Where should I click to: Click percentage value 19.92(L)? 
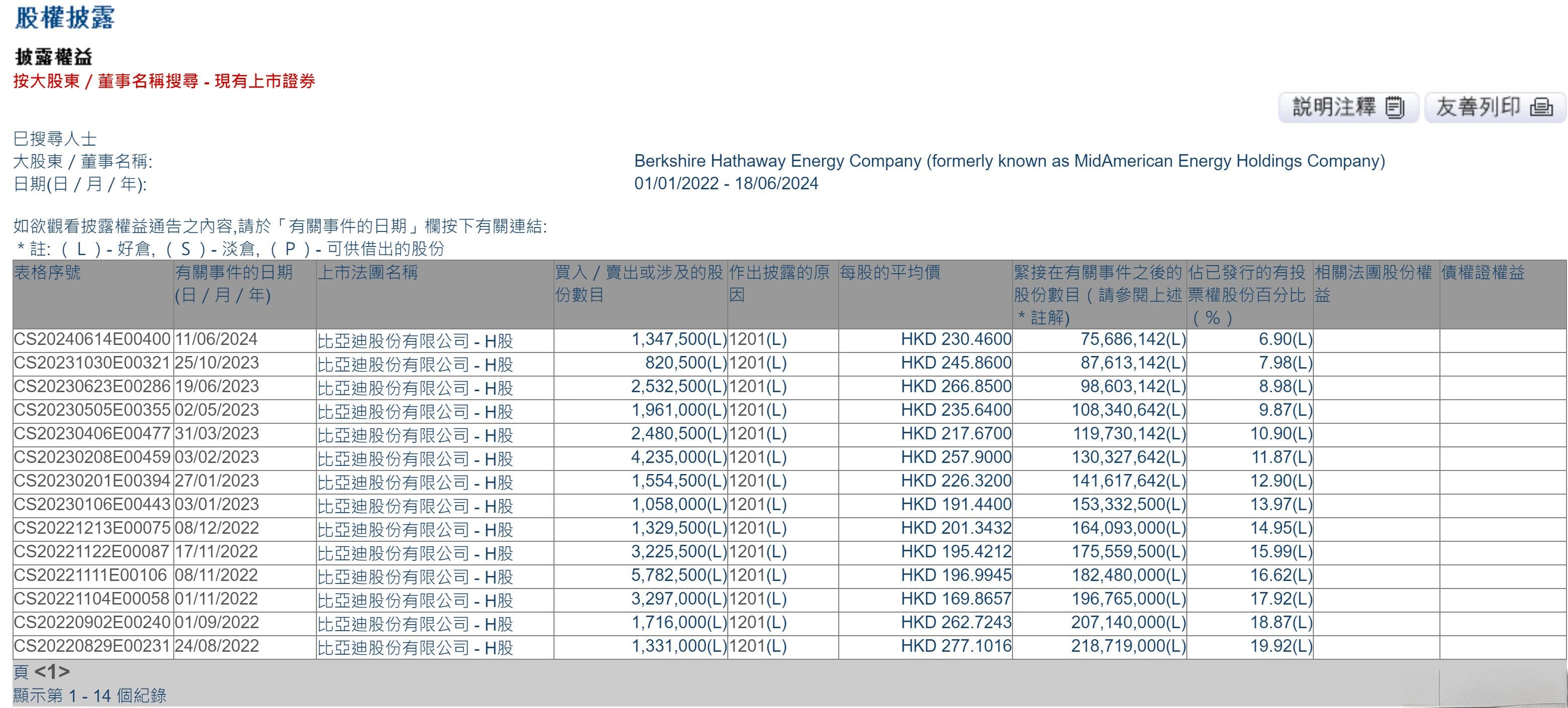[x=1281, y=647]
